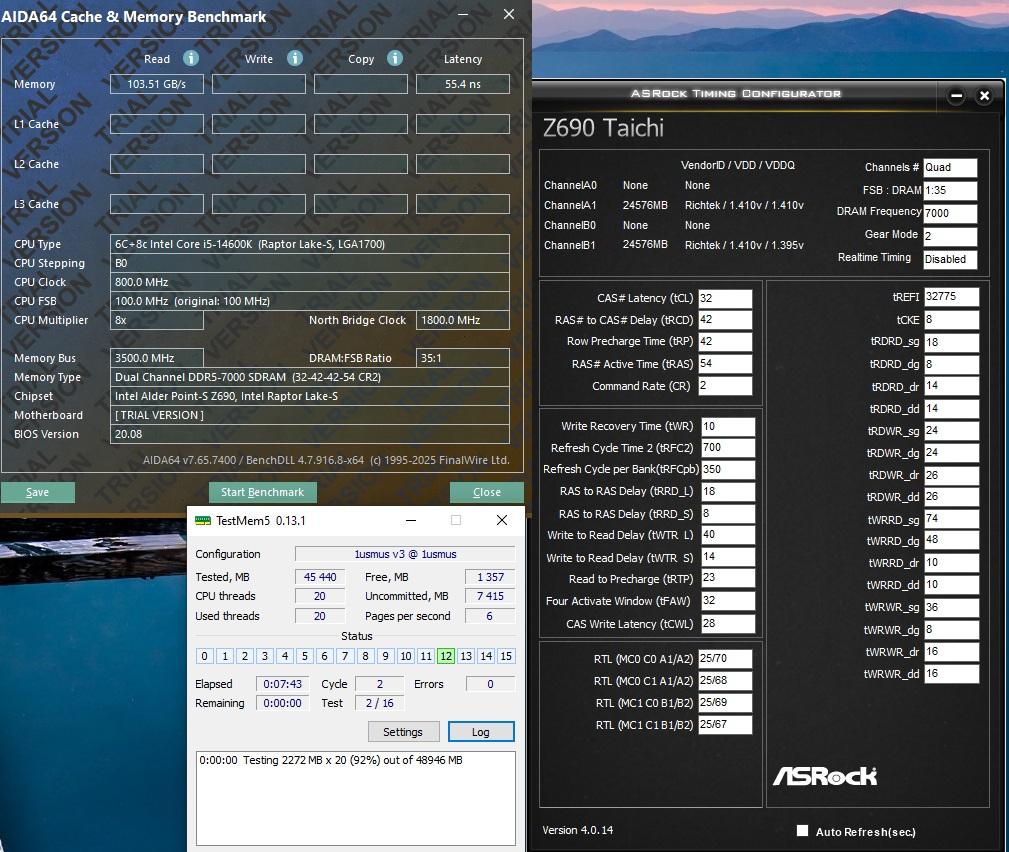Enable the Auto Refresh(sec.) checkbox
The image size is (1009, 852).
802,831
